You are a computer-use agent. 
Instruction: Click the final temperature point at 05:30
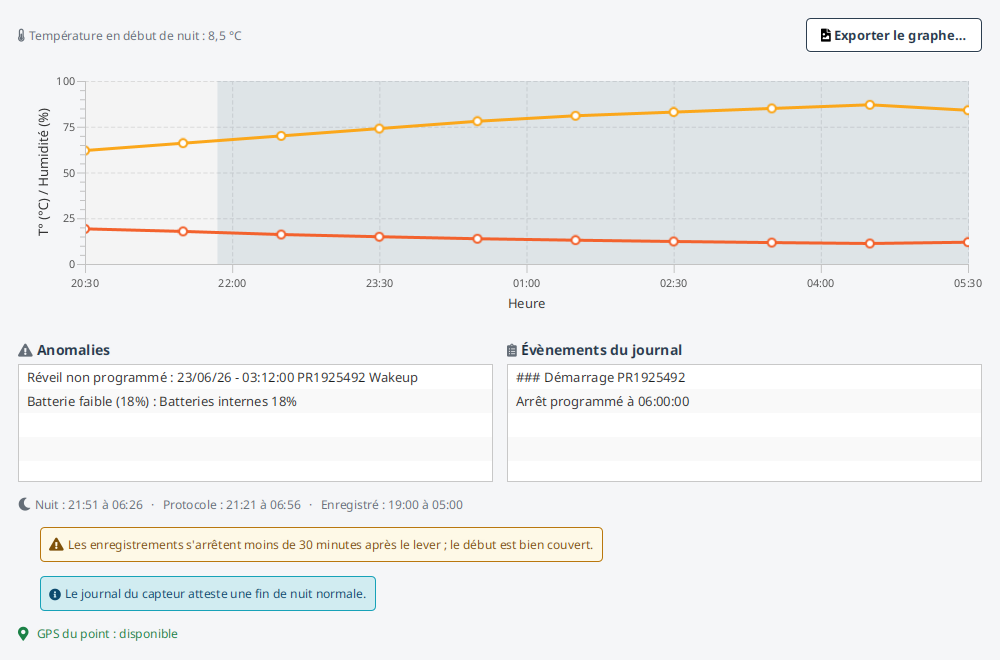tap(967, 242)
